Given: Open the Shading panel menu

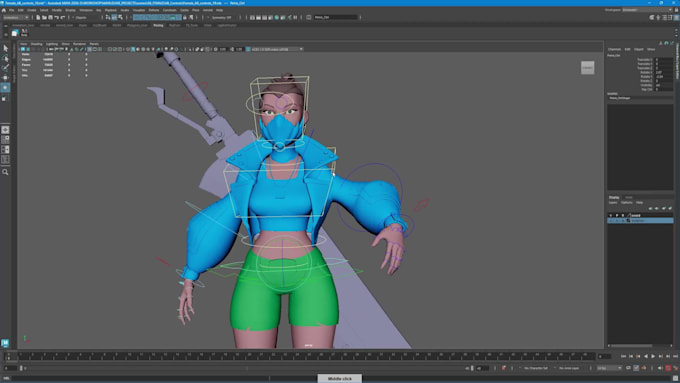Looking at the screenshot, I should pos(36,44).
